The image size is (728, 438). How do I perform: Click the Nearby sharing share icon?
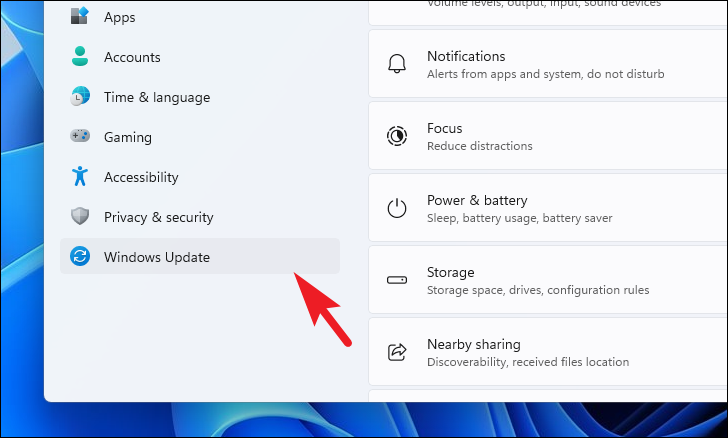tap(397, 352)
